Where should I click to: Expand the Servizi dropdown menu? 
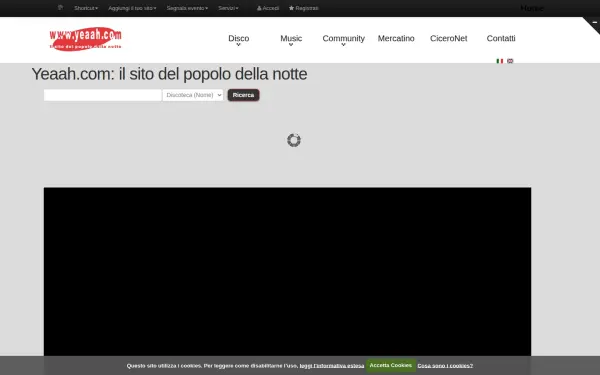point(228,8)
